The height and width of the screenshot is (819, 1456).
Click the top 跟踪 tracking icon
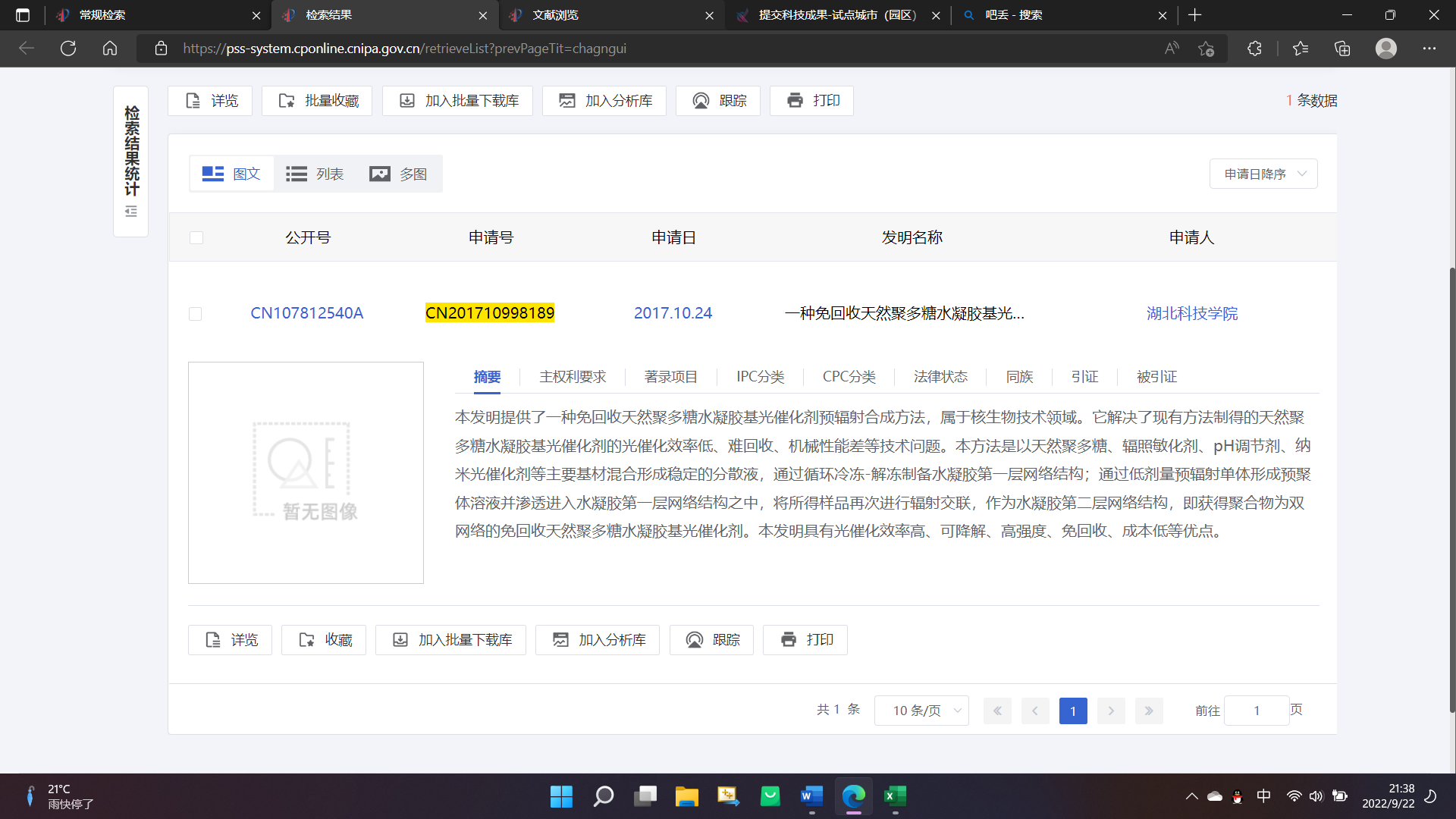click(701, 101)
